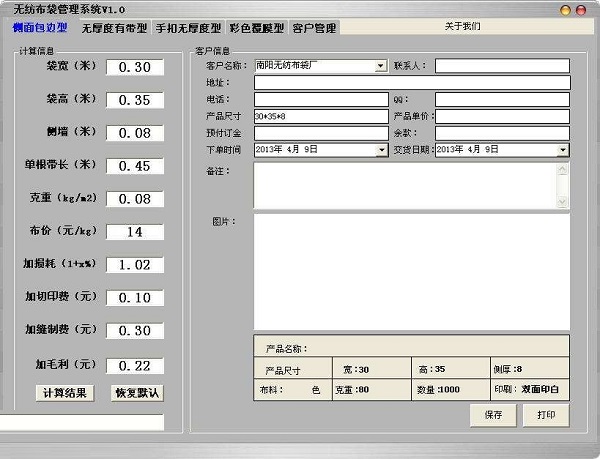Click the red close window icon
Image resolution: width=600 pixels, height=459 pixels.
coord(580,10)
